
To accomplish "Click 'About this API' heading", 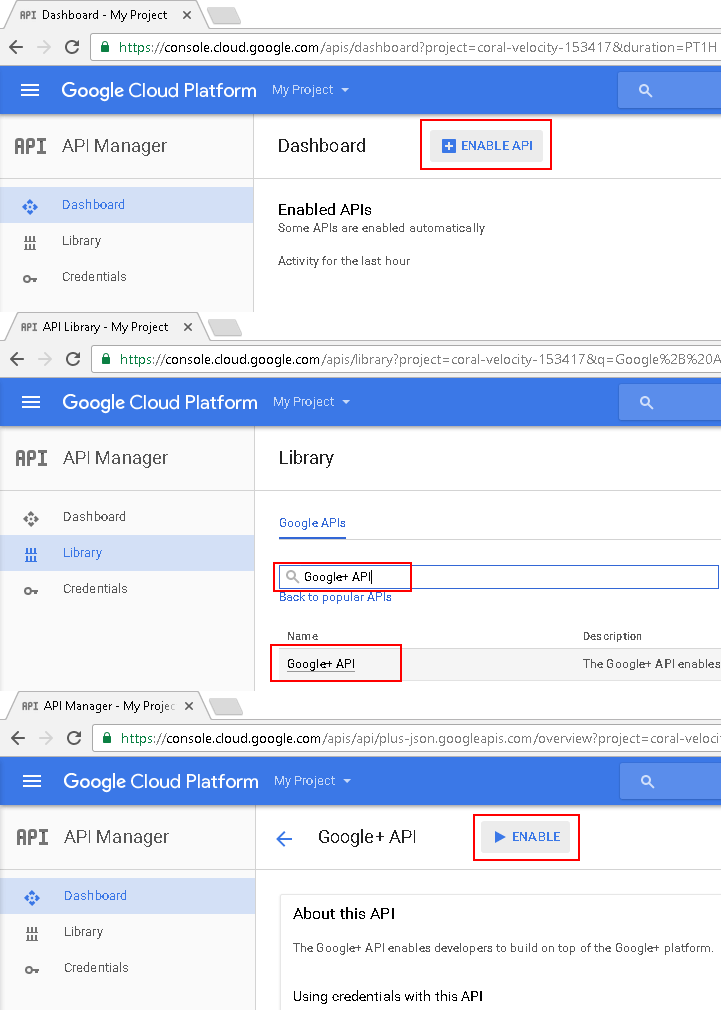I will 343,913.
